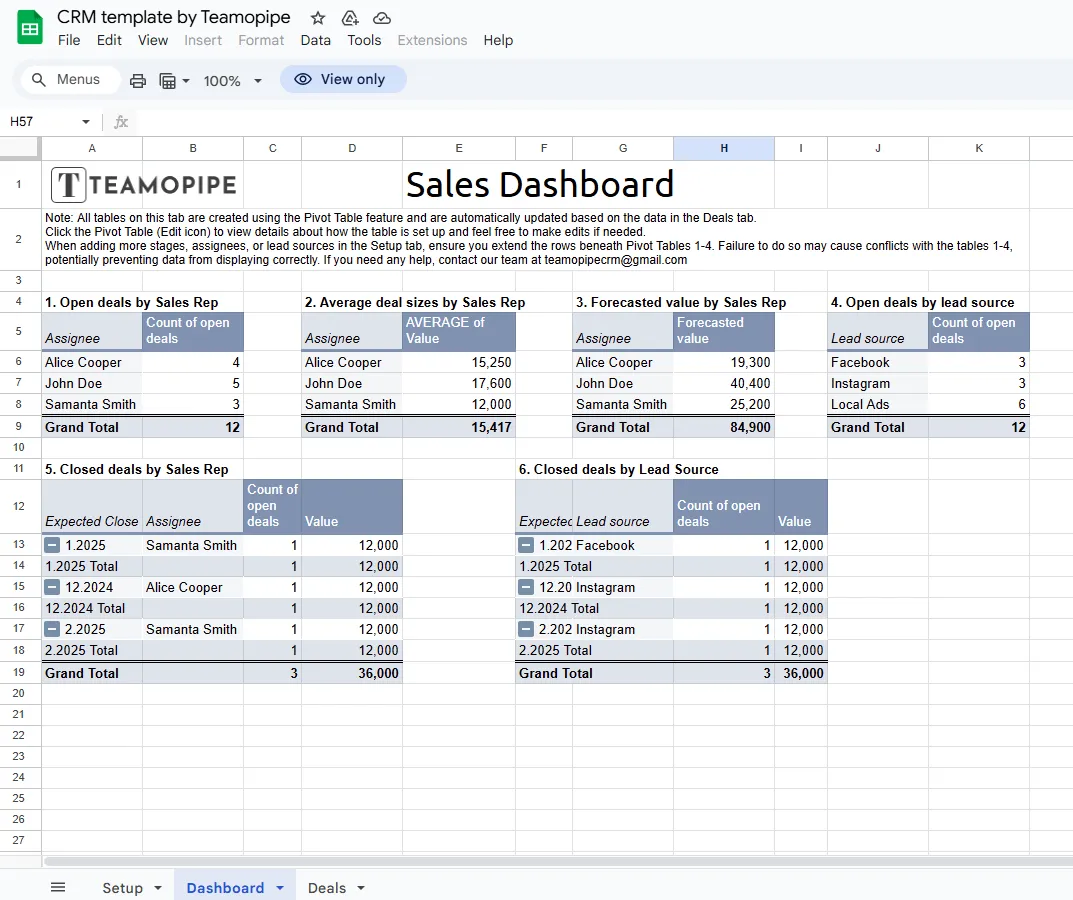
Task: Click John Doe's forecasted value 40,400
Action: point(724,383)
